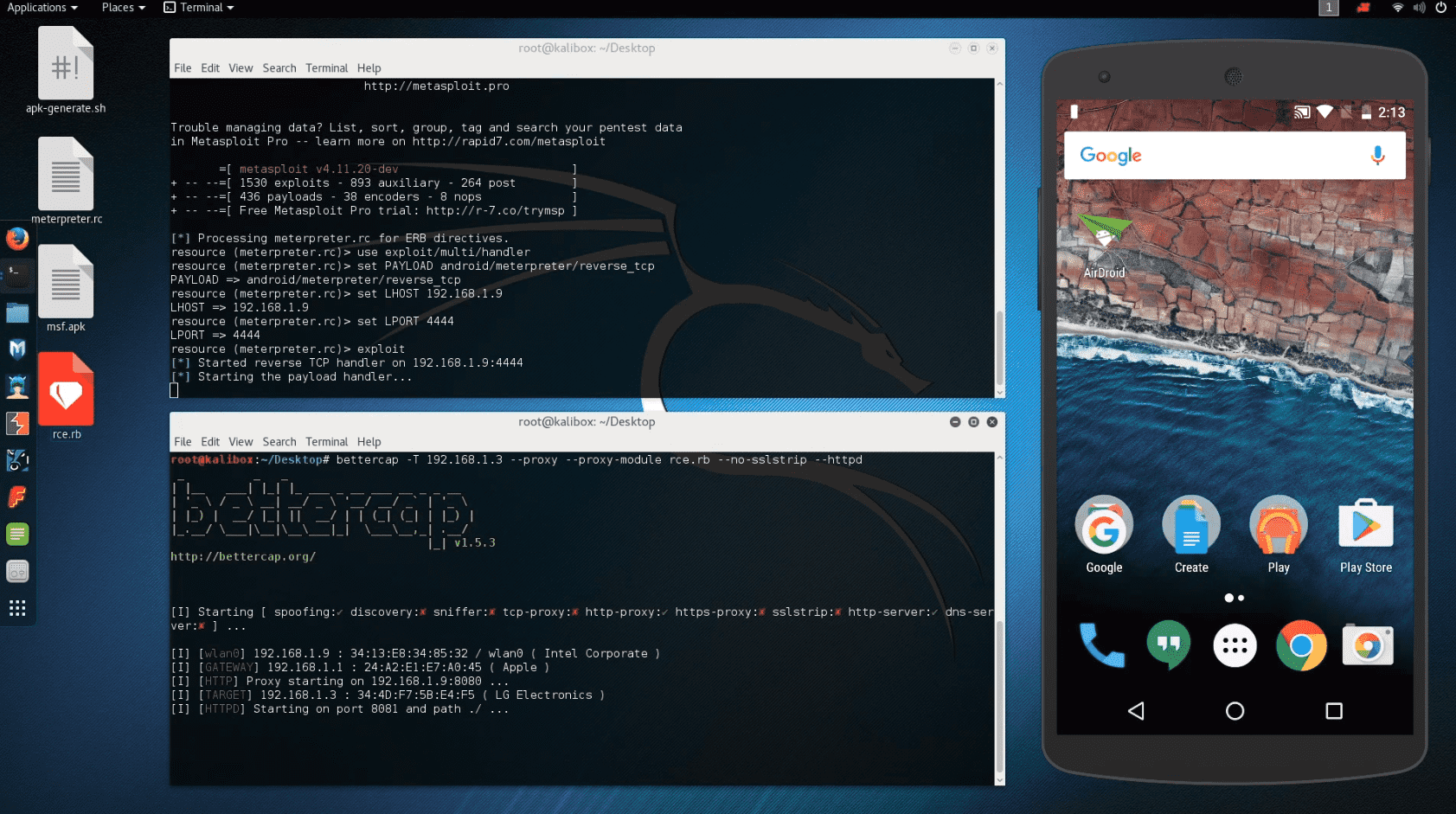Open the Phone dialer app
Image resolution: width=1456 pixels, height=814 pixels.
point(1102,645)
